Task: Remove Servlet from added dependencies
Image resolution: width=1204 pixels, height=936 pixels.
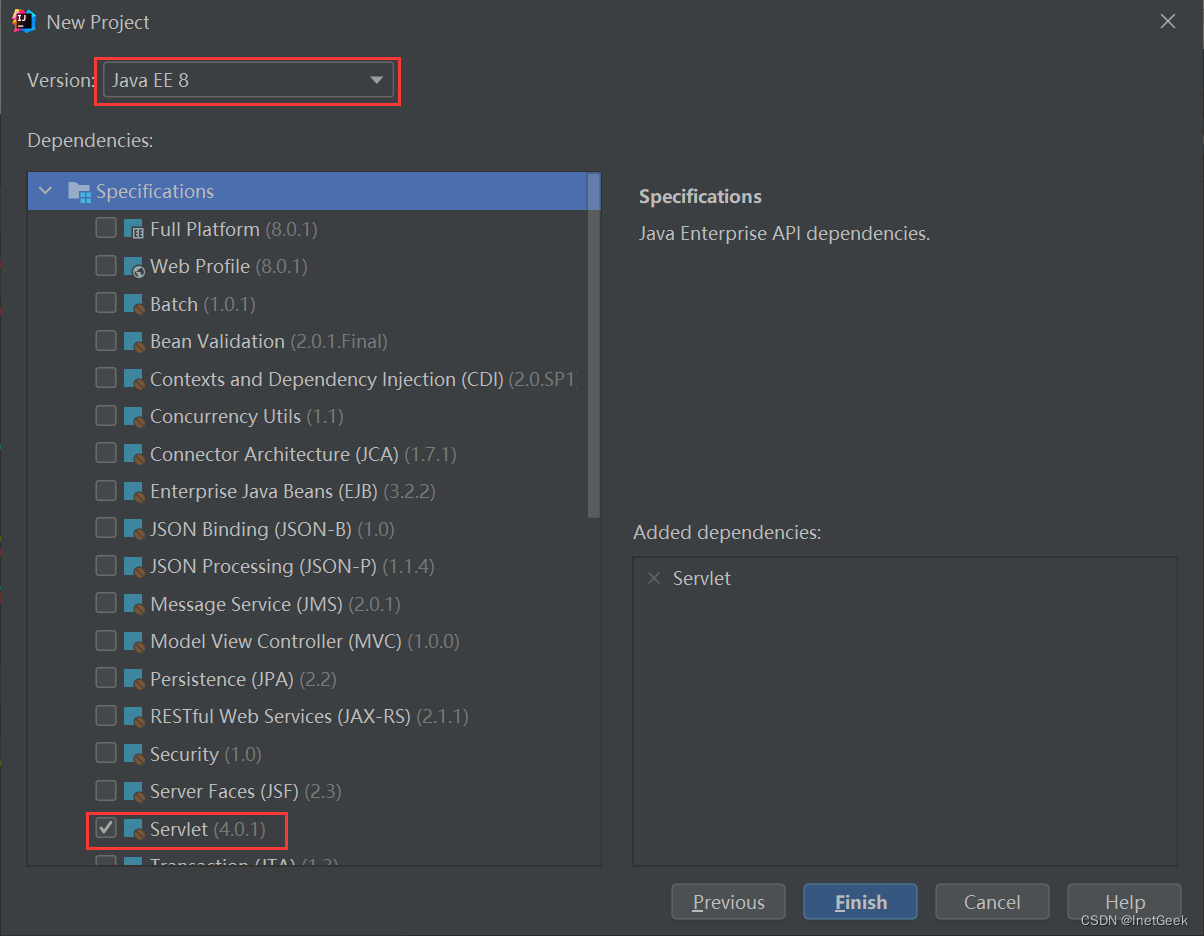Action: pos(654,578)
